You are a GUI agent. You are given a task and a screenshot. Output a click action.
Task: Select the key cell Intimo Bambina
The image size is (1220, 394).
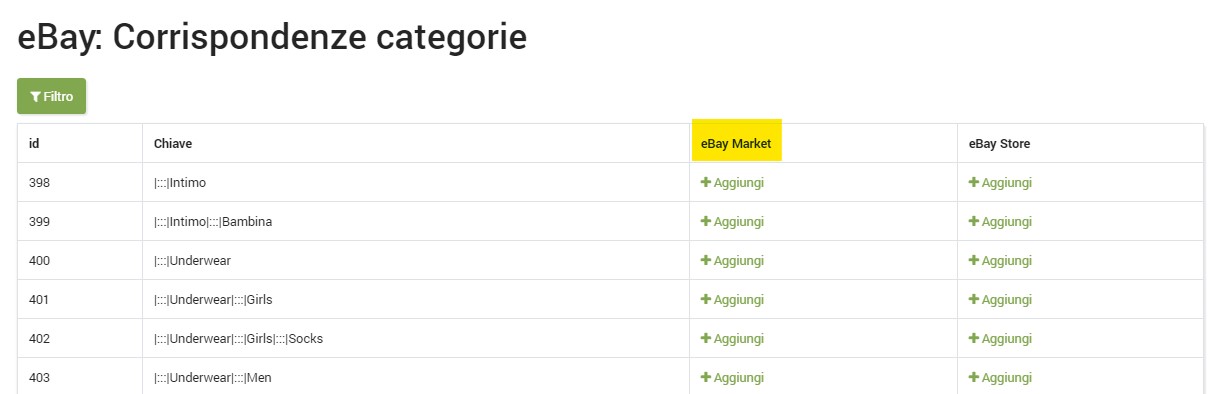point(213,221)
